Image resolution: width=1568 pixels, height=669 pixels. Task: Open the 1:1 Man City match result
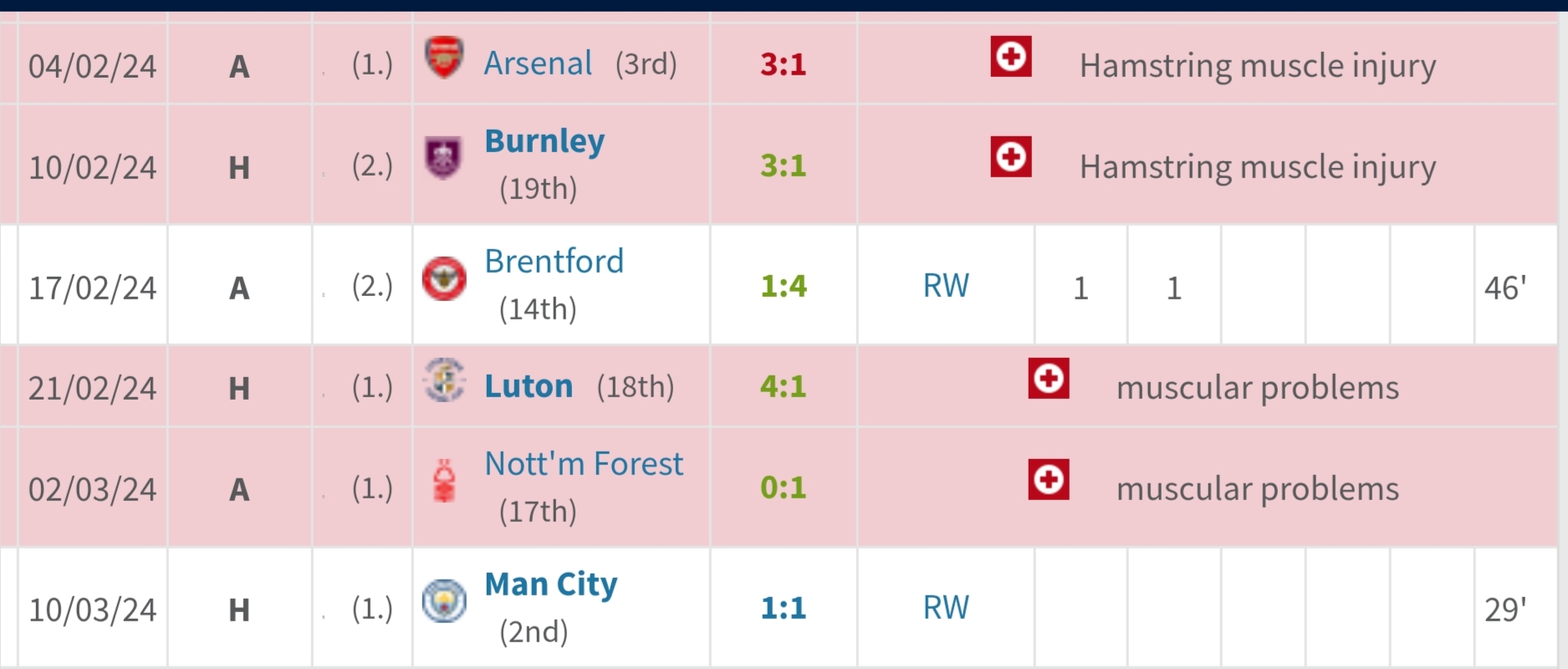pos(783,608)
